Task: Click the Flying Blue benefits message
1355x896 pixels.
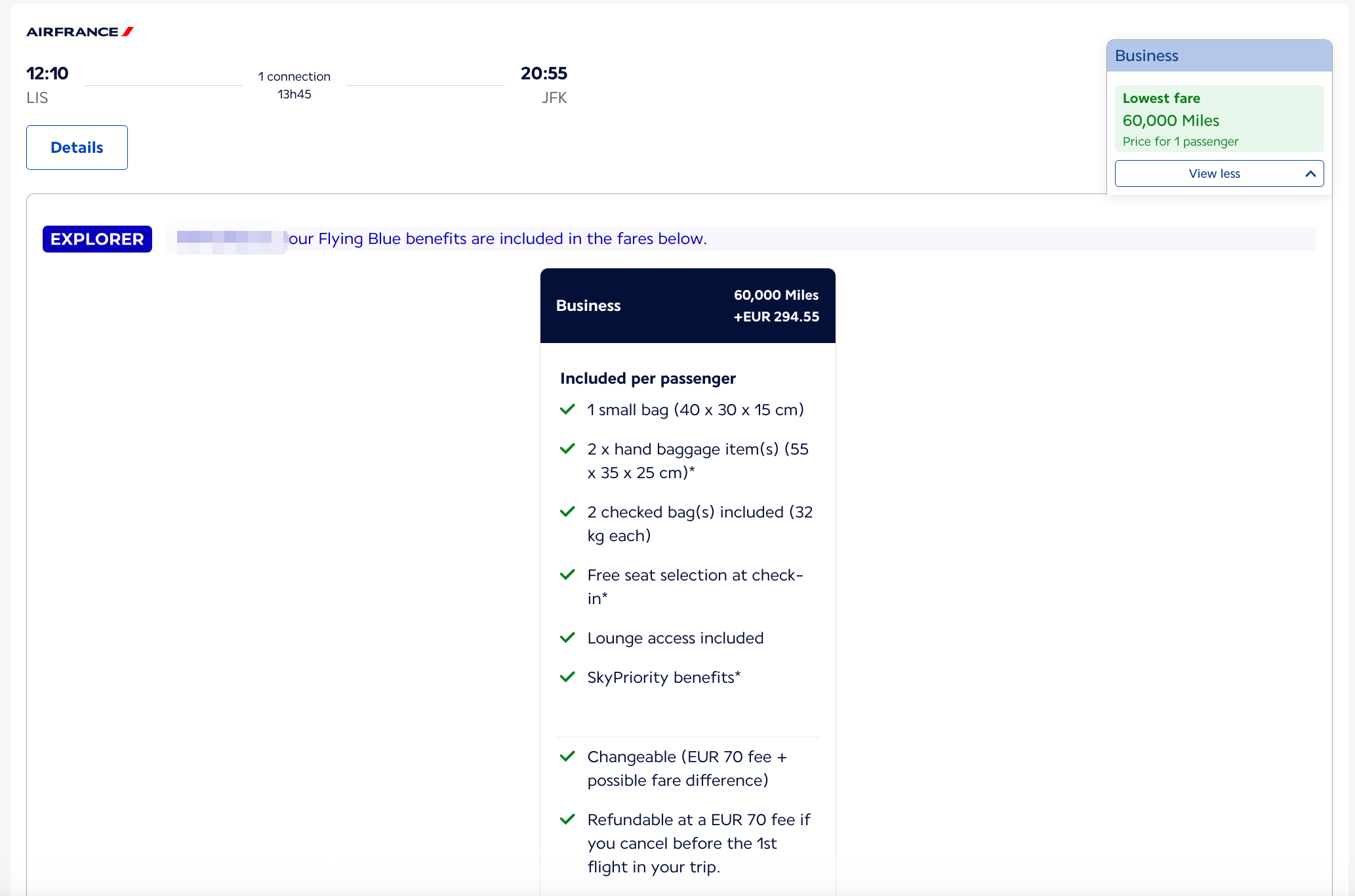Action: click(x=498, y=239)
